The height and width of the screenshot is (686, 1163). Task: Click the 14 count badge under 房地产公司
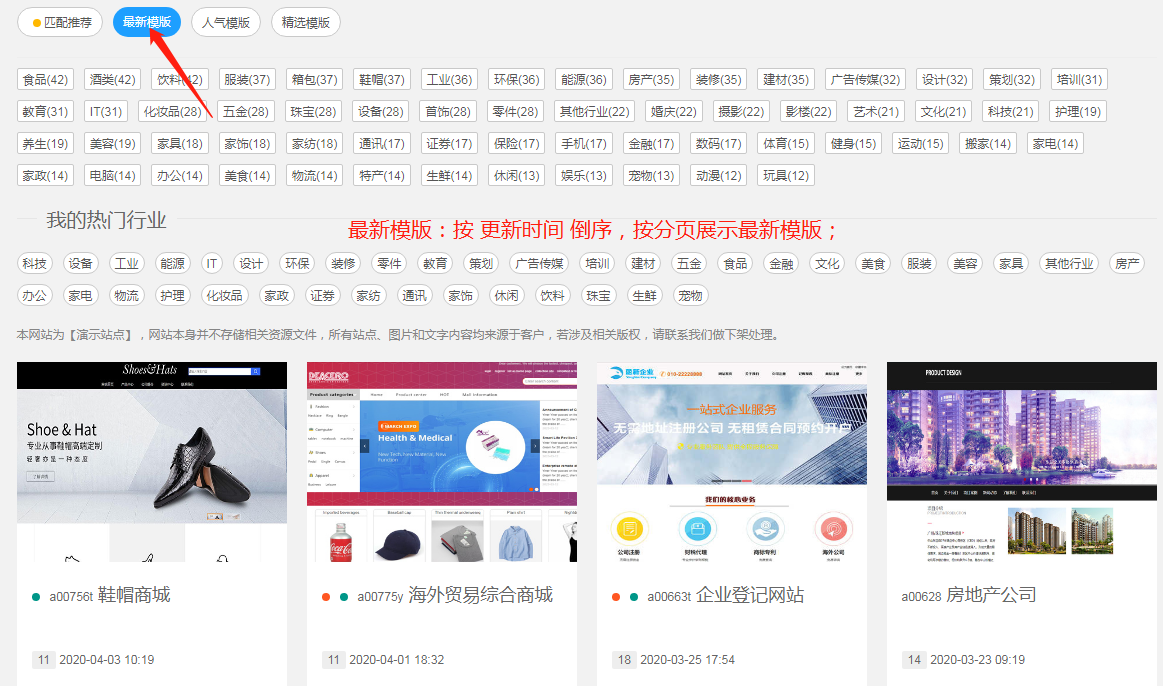[914, 660]
